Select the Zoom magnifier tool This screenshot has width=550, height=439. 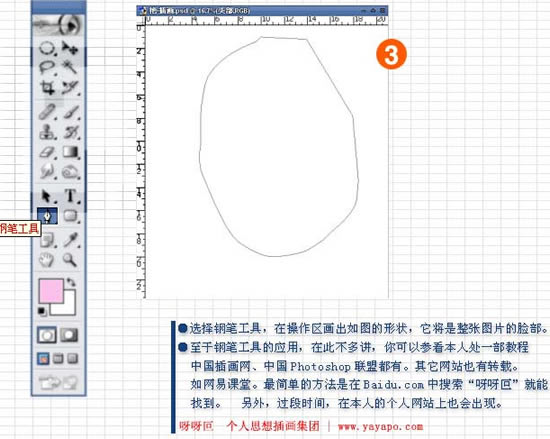point(70,260)
